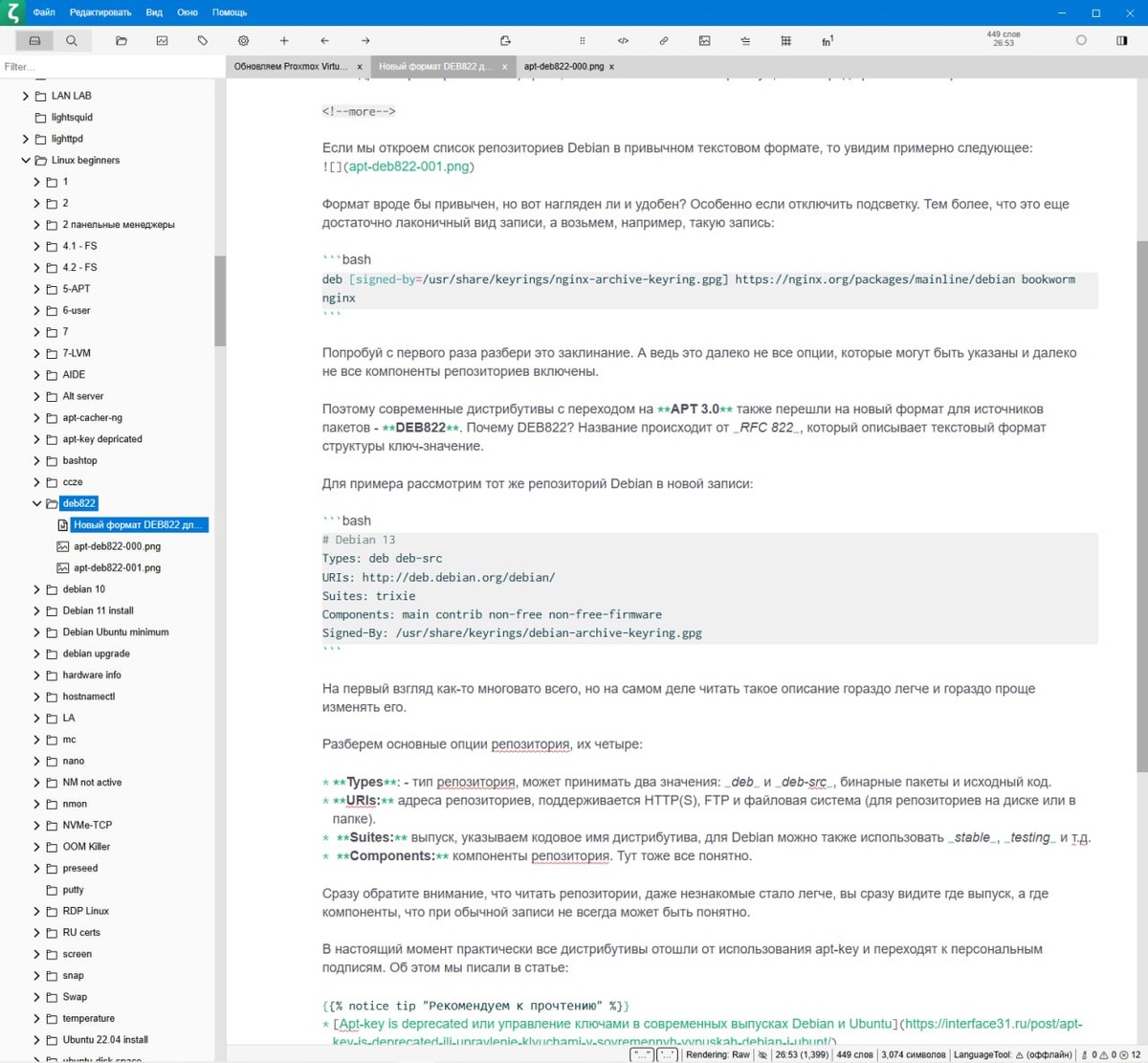
Task: Click the export document icon
Action: click(x=505, y=40)
